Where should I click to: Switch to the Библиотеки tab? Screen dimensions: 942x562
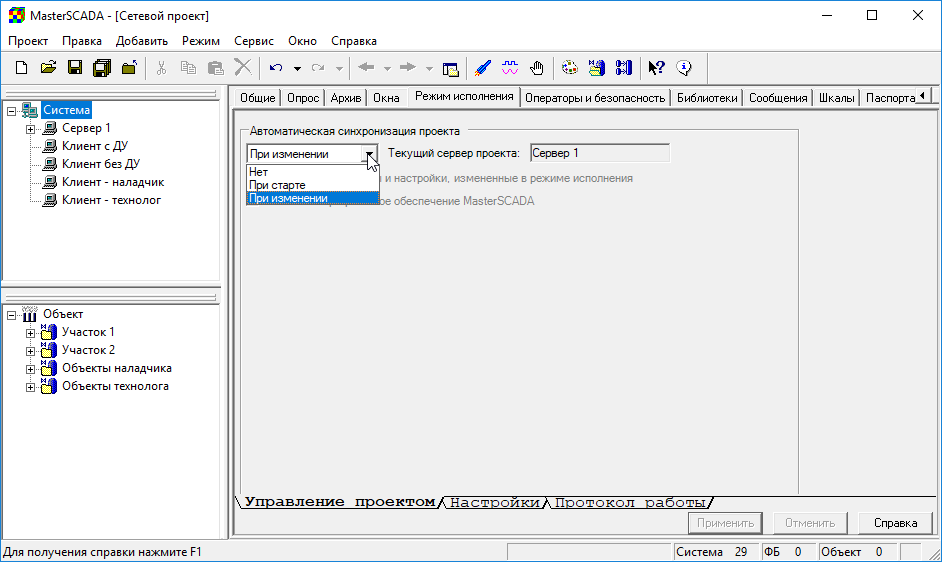(x=707, y=98)
